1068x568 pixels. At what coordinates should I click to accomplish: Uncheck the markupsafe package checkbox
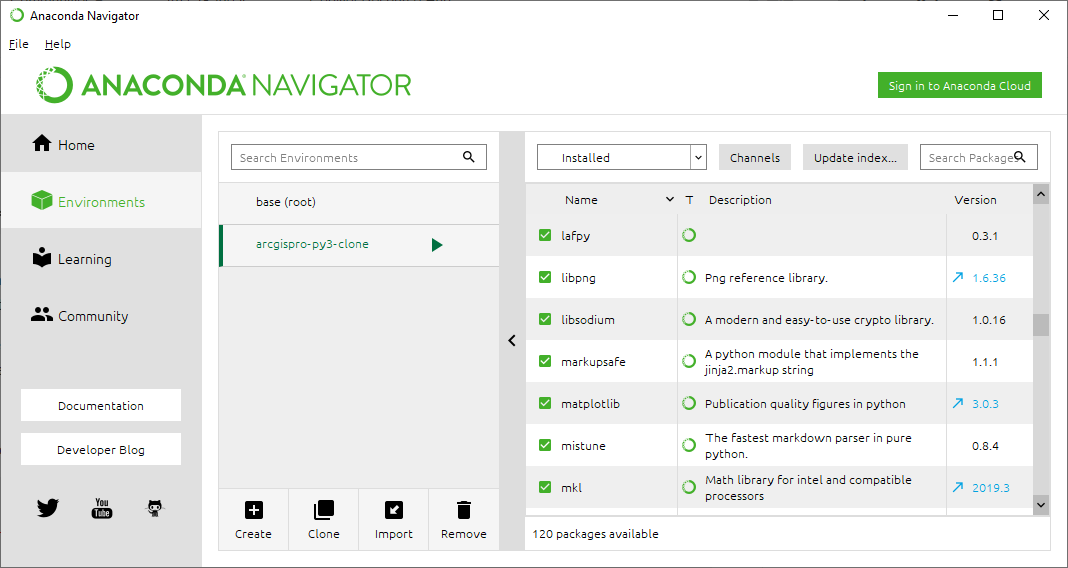click(545, 362)
